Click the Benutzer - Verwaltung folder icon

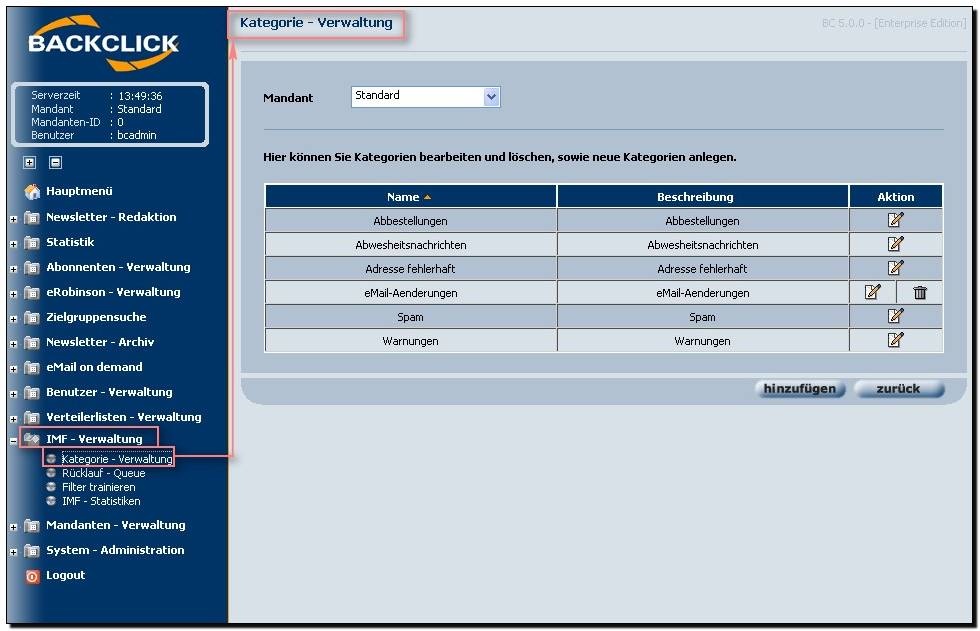coord(31,392)
